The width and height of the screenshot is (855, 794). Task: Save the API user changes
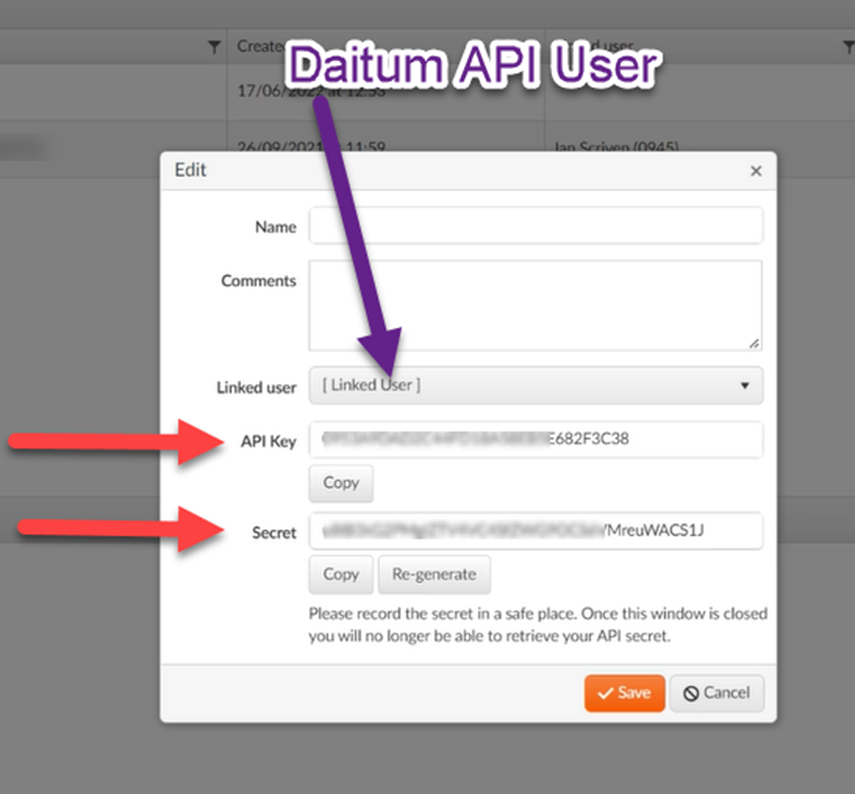pos(624,693)
